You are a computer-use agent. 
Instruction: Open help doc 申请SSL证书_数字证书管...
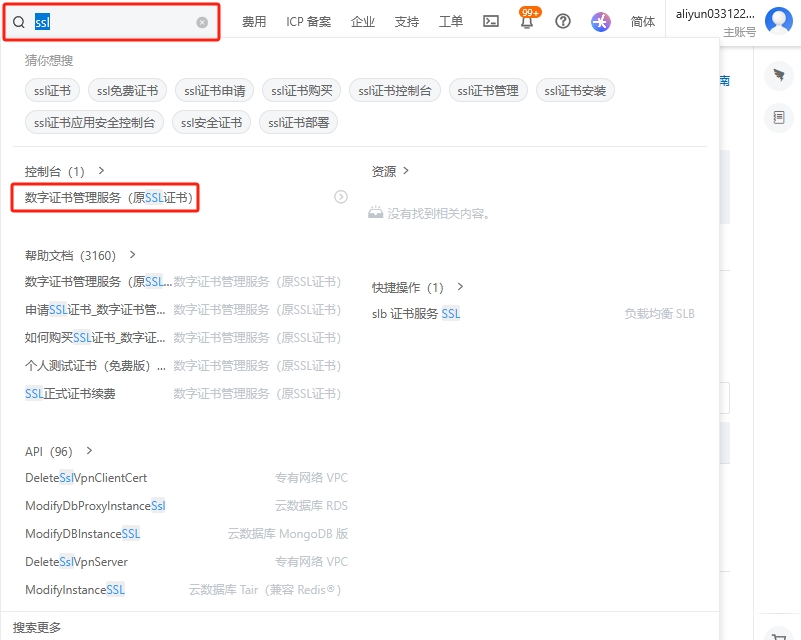[95, 310]
